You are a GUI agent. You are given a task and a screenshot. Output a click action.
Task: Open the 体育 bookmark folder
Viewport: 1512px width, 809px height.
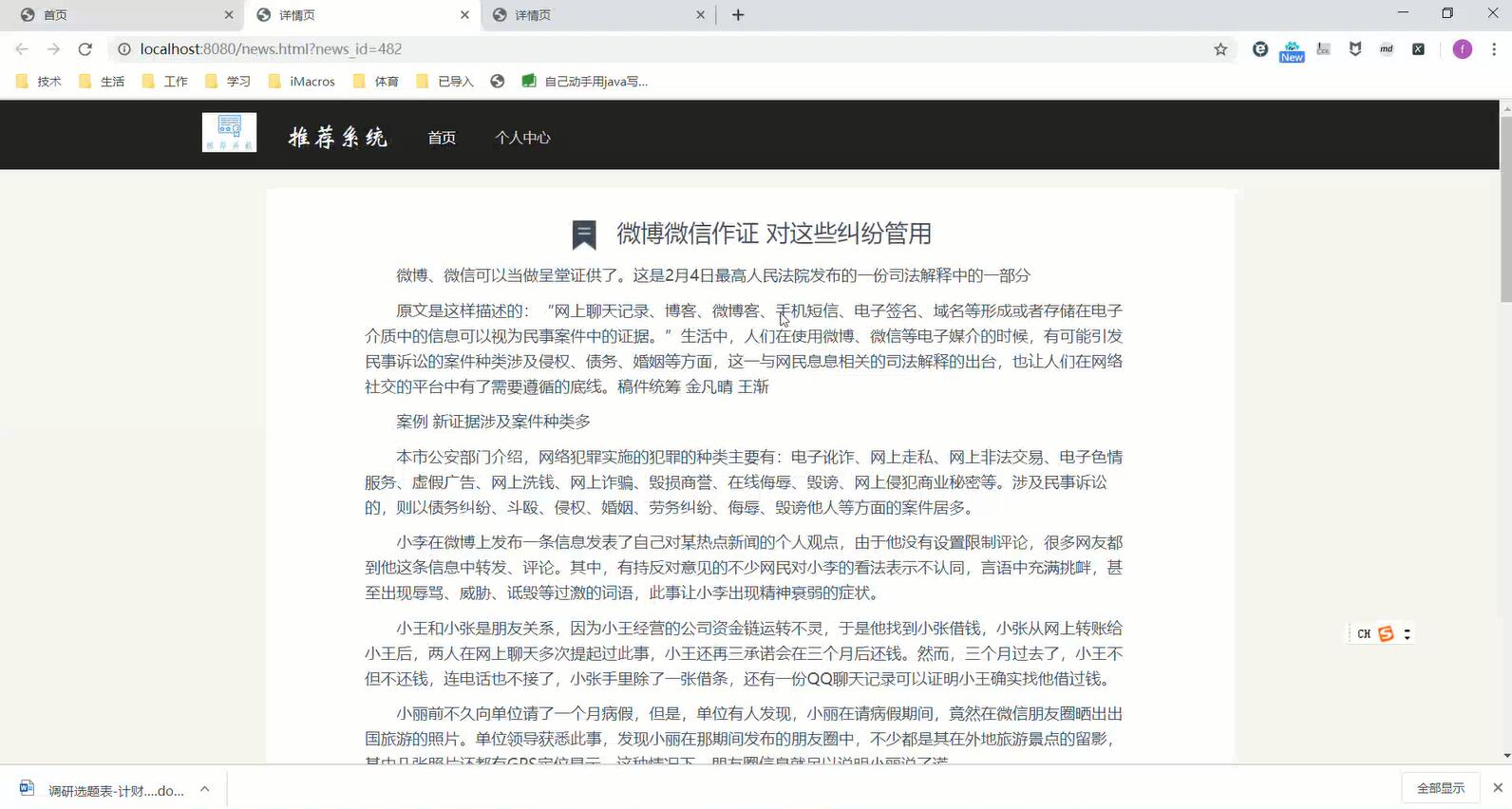tap(375, 82)
